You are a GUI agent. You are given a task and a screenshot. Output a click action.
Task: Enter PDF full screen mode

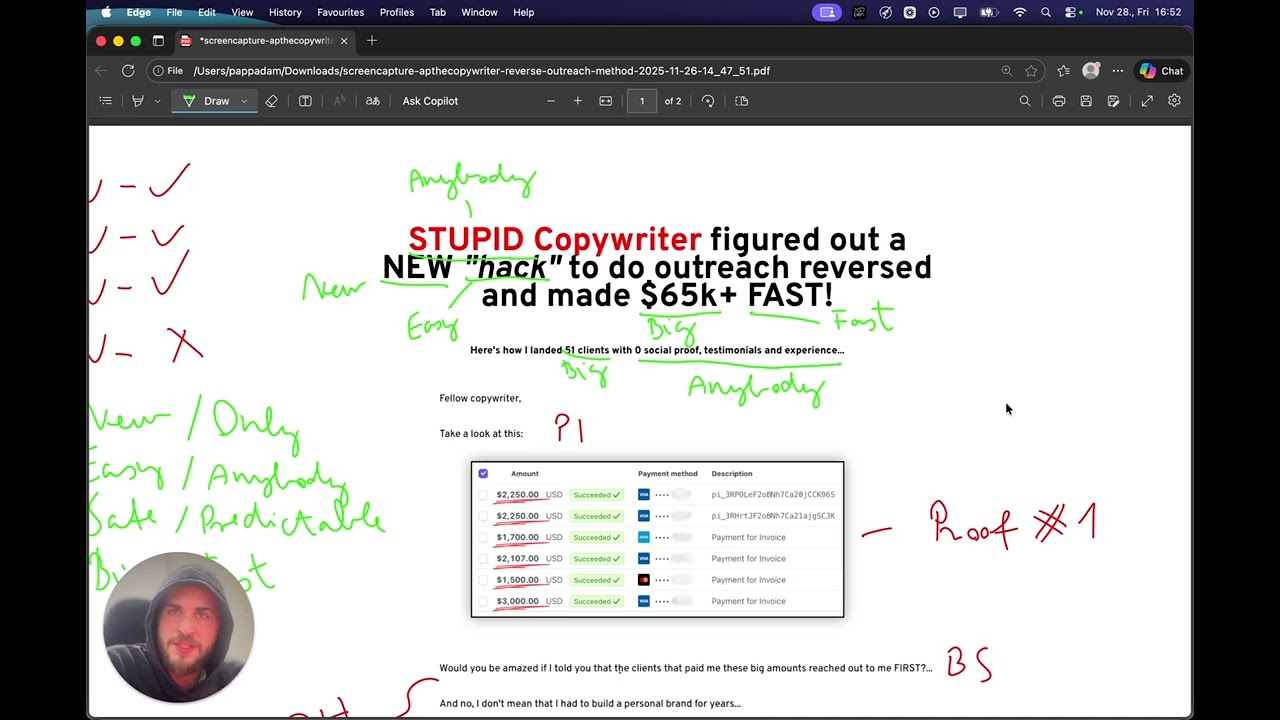tap(1147, 101)
